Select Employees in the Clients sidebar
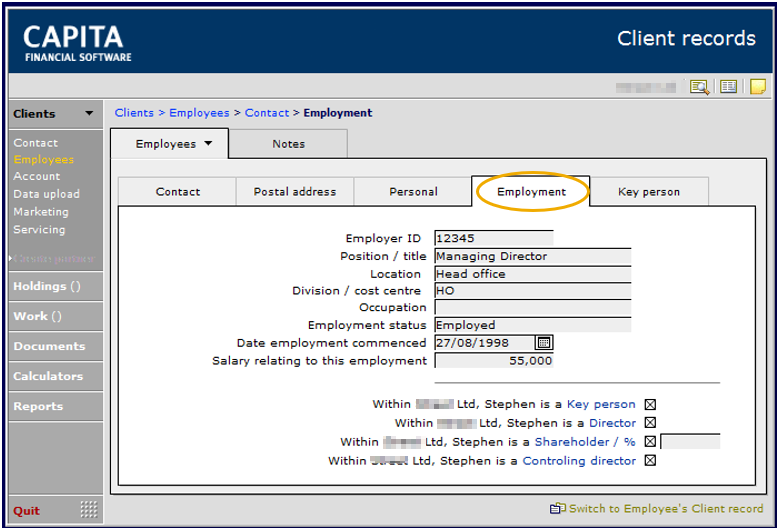The height and width of the screenshot is (532, 780). click(x=44, y=160)
